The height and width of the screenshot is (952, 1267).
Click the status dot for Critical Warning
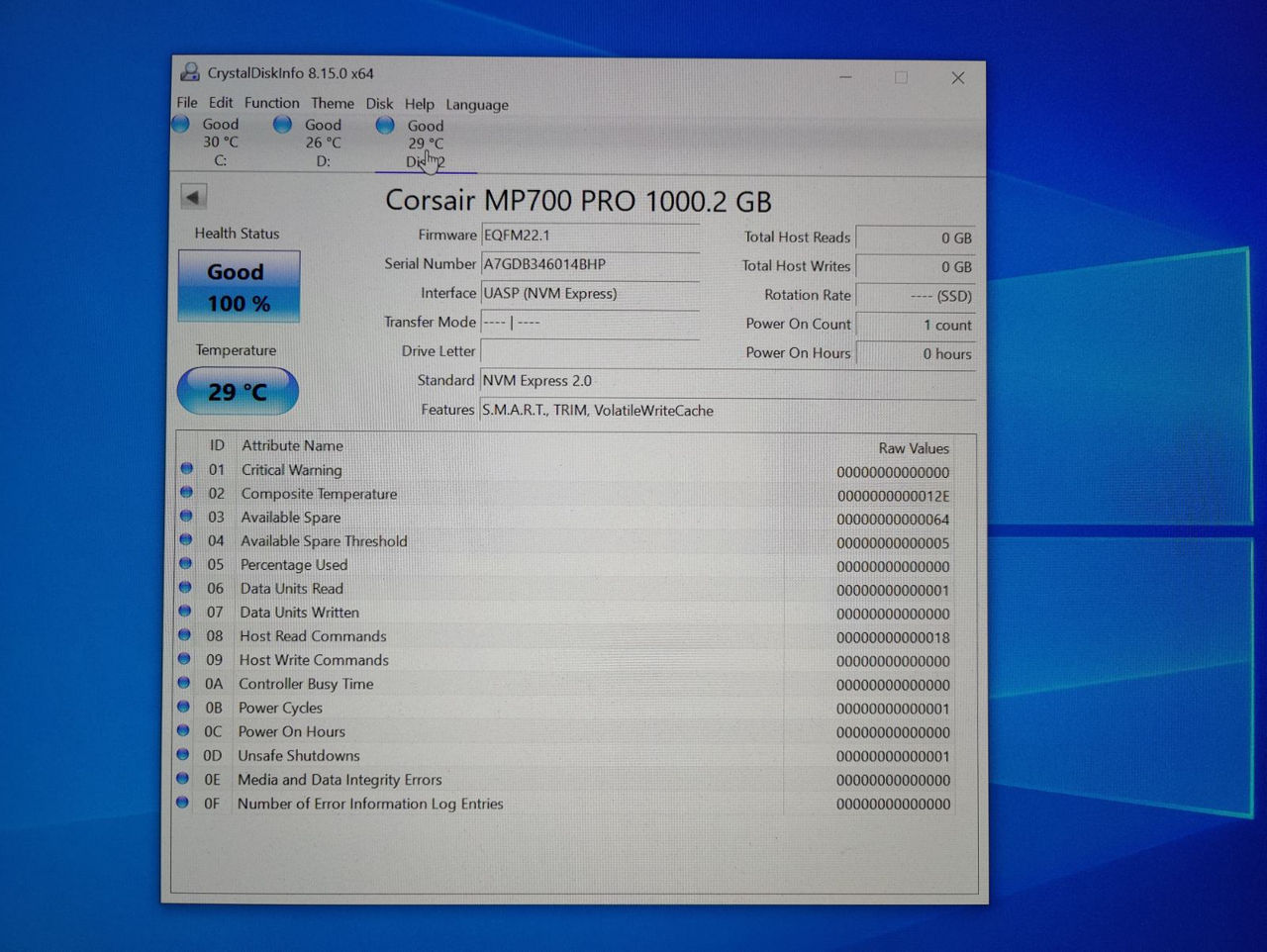click(186, 469)
